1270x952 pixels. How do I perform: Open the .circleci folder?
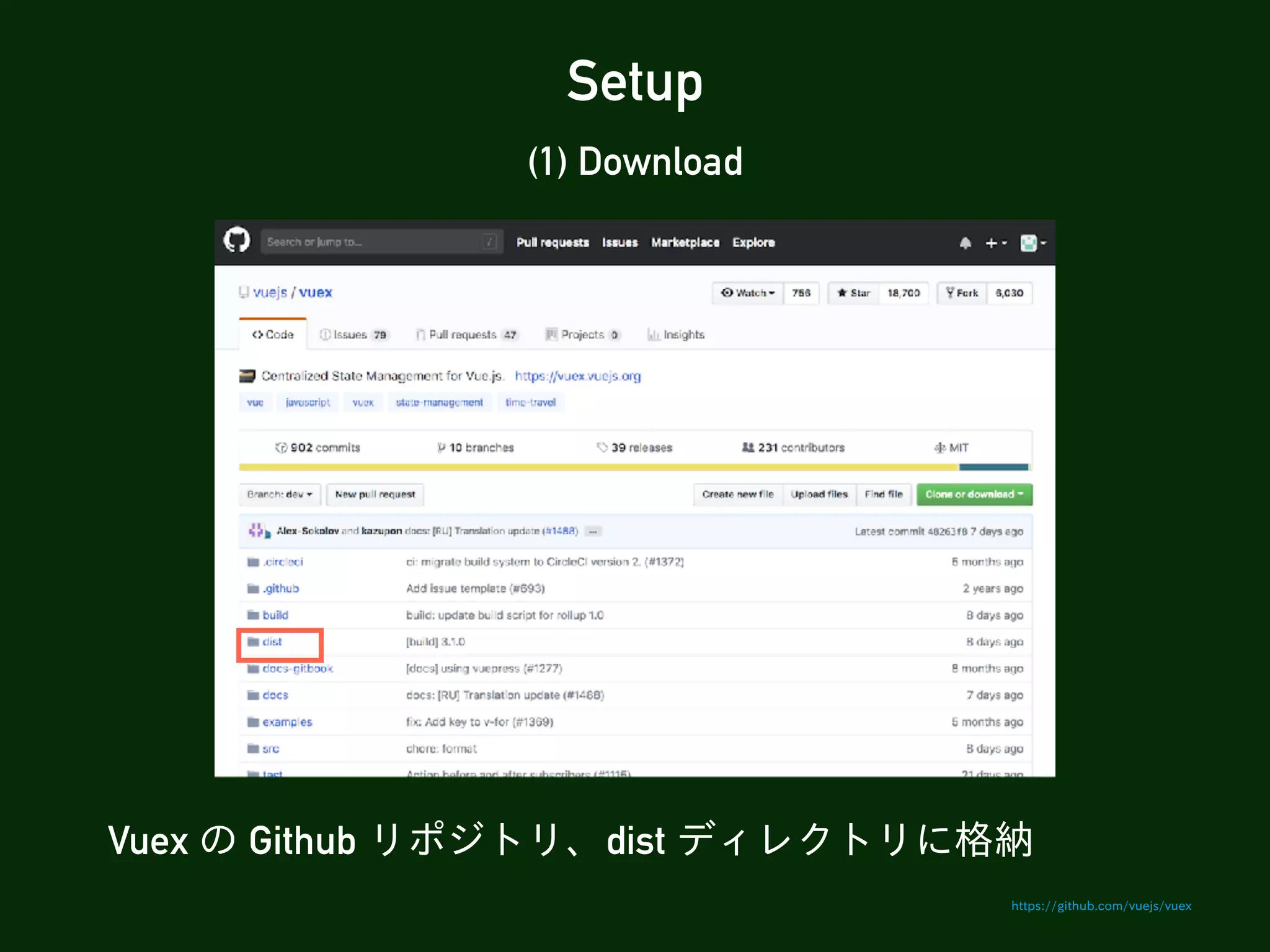[283, 562]
